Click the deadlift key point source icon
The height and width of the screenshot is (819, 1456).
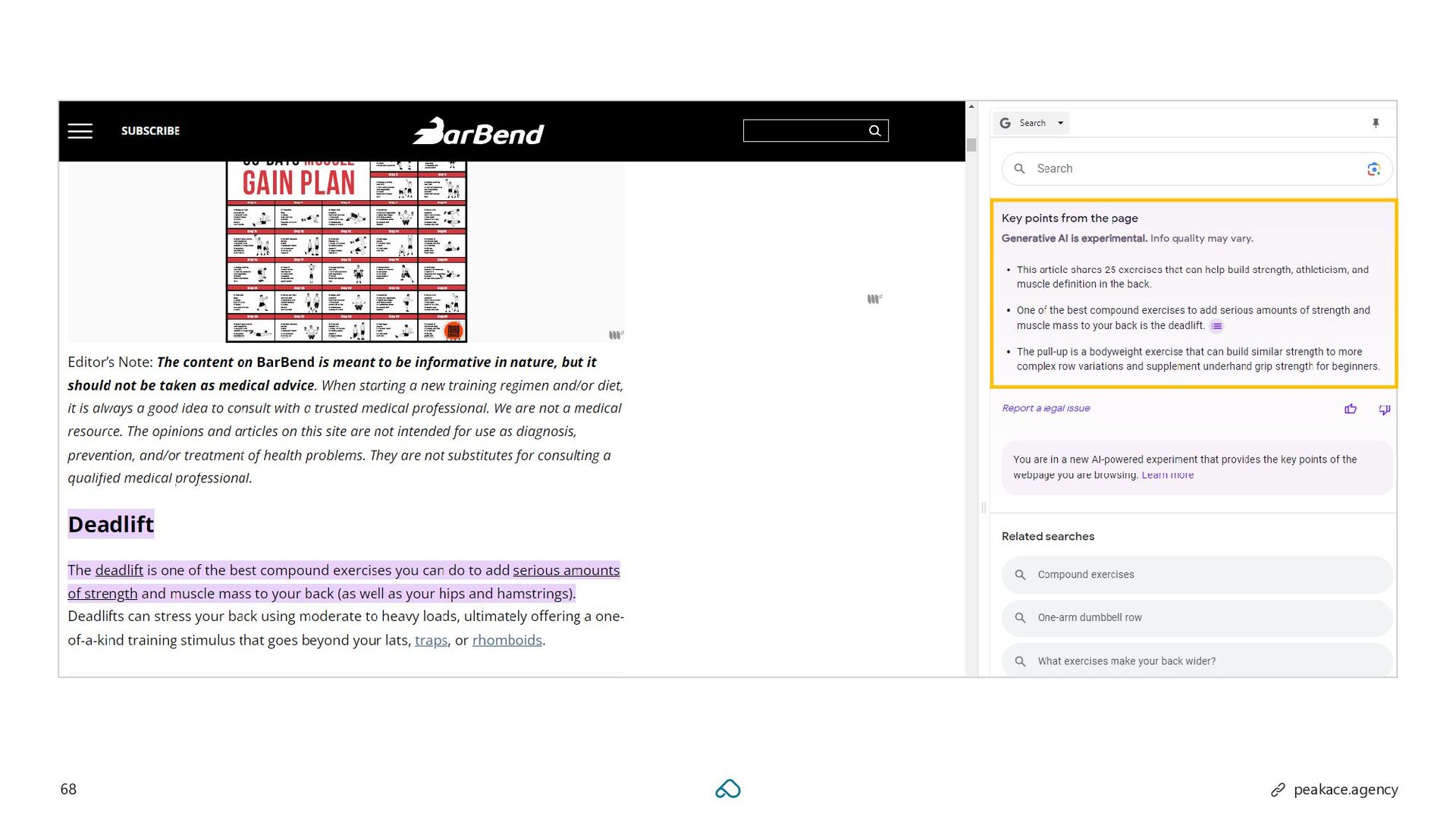click(x=1216, y=327)
